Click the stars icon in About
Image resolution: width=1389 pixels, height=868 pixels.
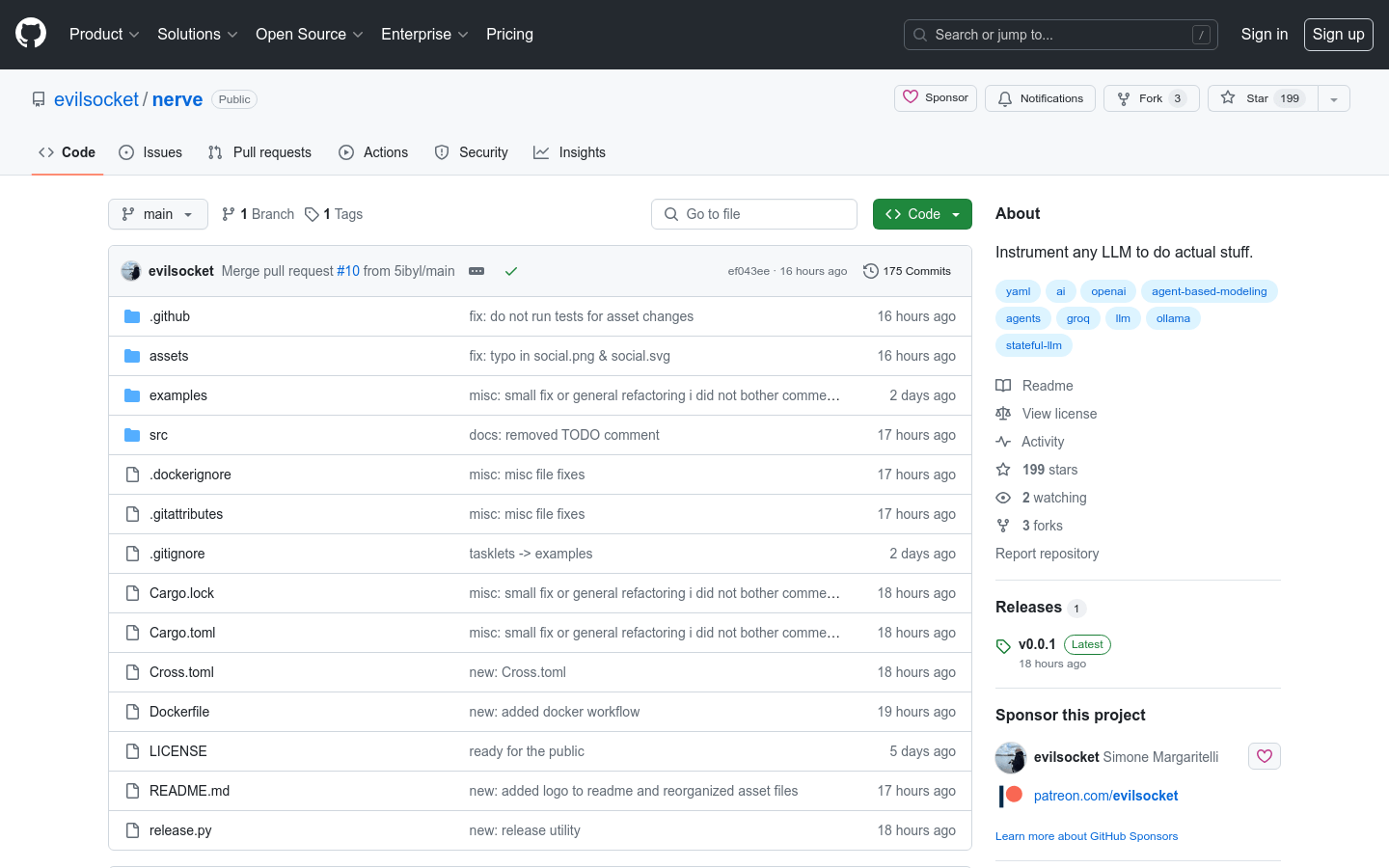pyautogui.click(x=1003, y=470)
